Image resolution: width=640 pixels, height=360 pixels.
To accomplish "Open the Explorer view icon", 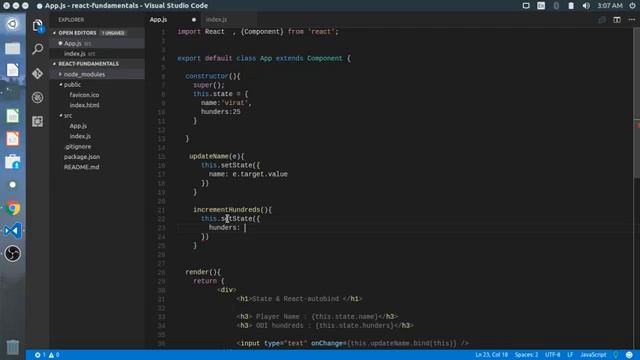I will click(x=38, y=26).
